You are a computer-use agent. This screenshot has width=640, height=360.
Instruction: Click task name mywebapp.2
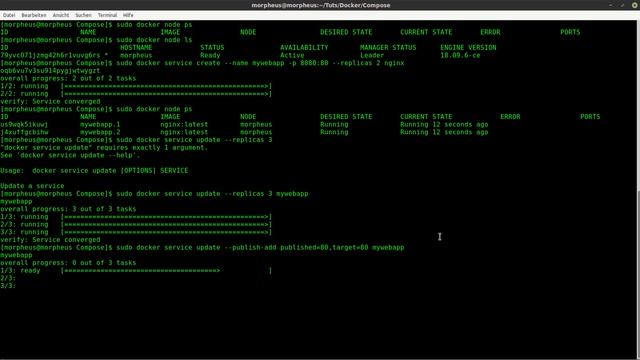[100, 132]
